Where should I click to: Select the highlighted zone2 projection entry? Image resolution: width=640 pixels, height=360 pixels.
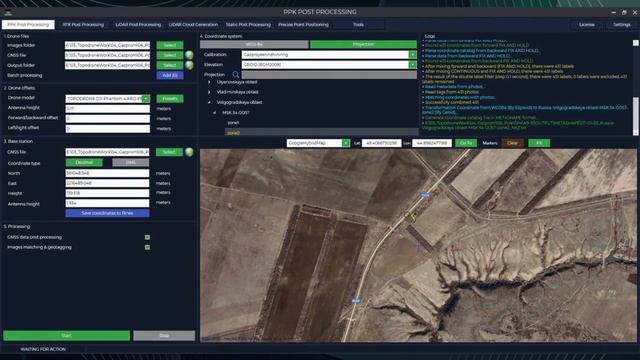pyautogui.click(x=322, y=133)
